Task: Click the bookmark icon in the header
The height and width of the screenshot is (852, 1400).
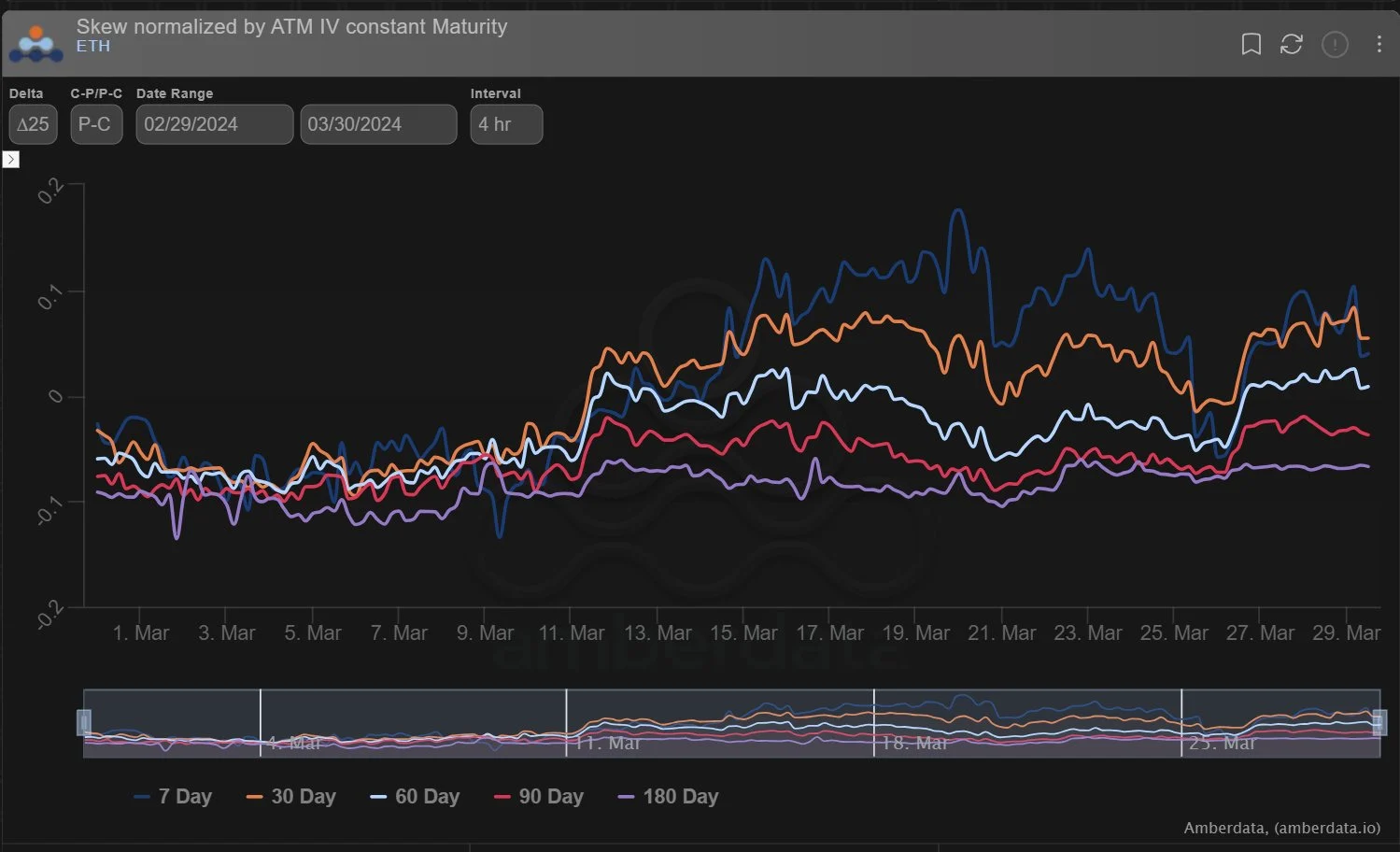Action: click(x=1251, y=44)
